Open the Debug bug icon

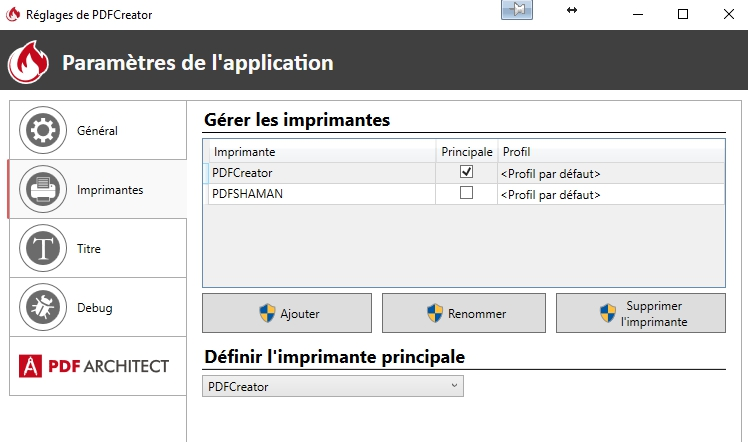coord(43,308)
